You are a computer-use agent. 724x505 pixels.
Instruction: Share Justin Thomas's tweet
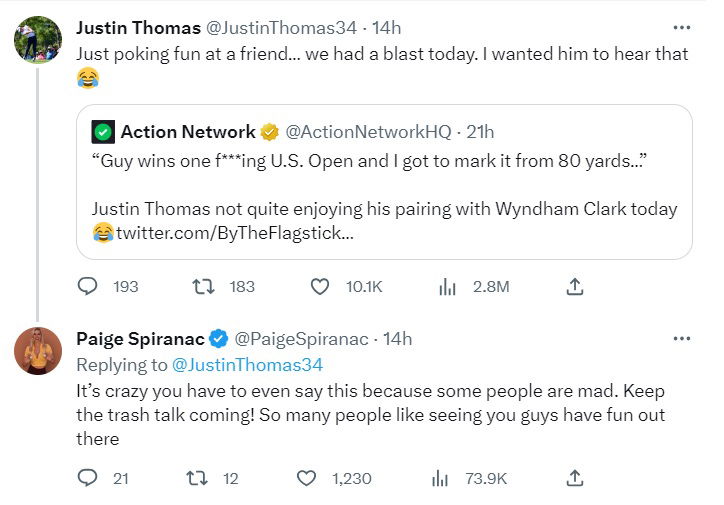(575, 287)
